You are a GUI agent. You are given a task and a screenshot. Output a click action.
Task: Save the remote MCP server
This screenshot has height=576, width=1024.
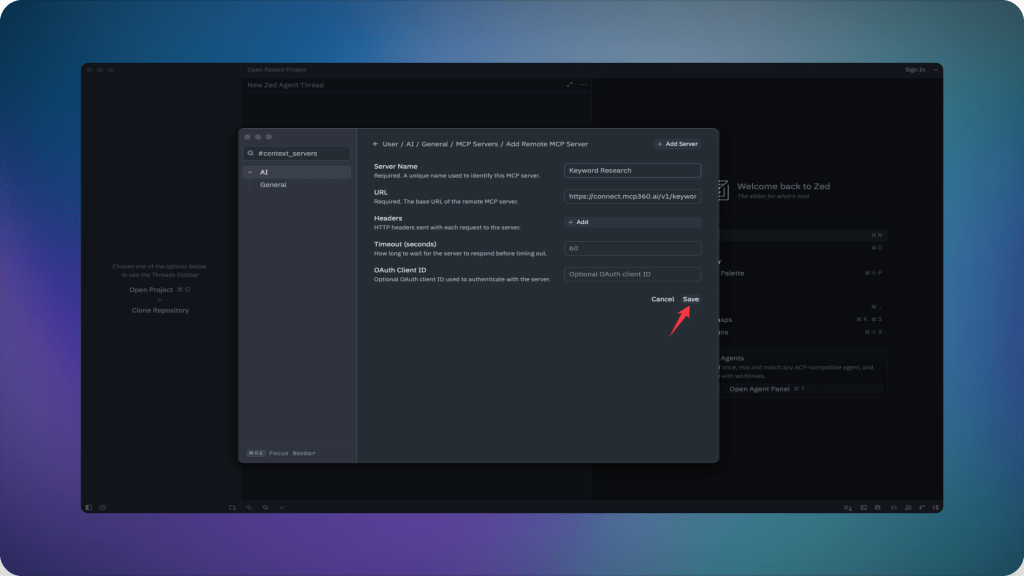pos(691,299)
